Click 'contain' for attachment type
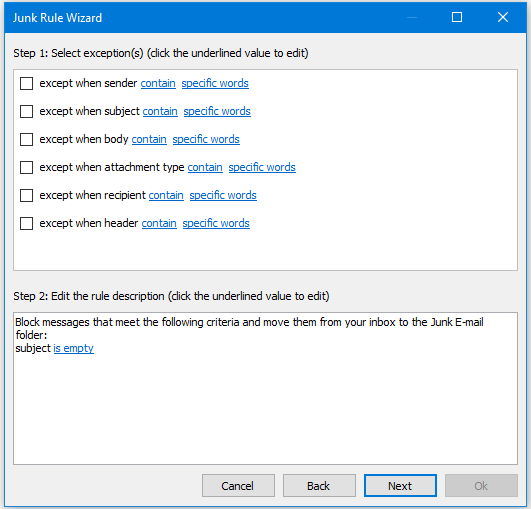The image size is (531, 509). click(x=205, y=167)
